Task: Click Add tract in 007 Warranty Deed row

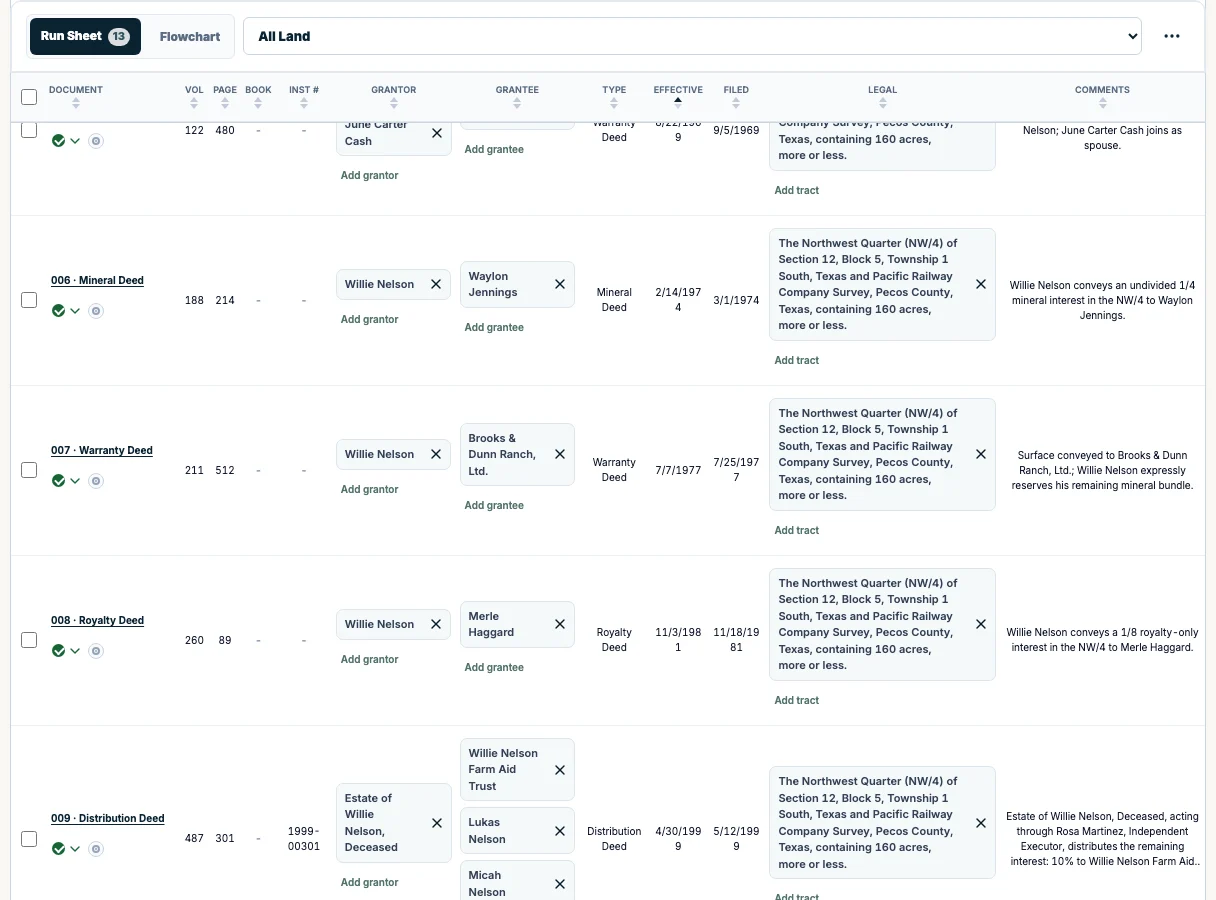Action: click(x=797, y=531)
